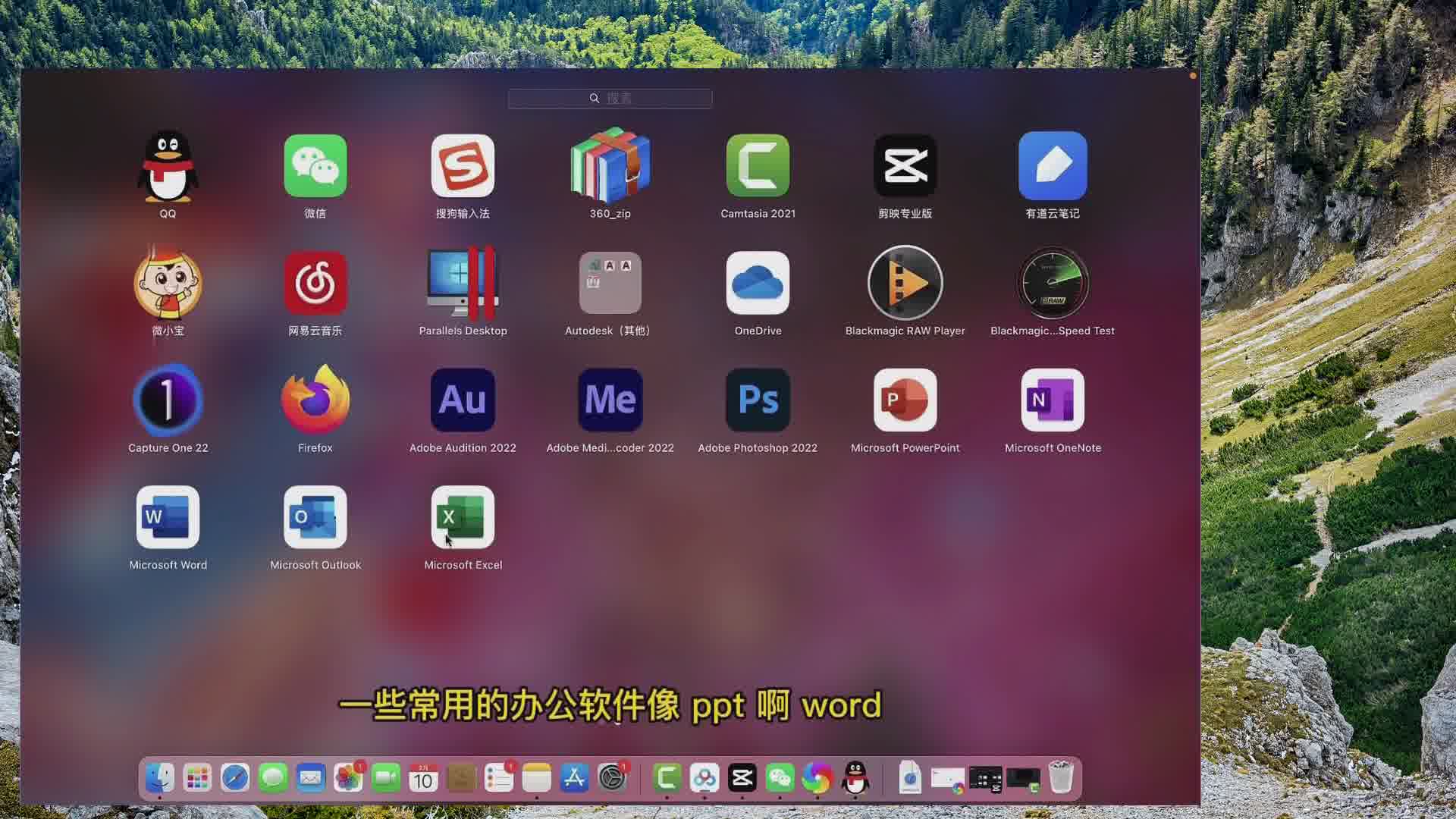Open 有道云笔记 app
The image size is (1456, 819).
click(1053, 166)
